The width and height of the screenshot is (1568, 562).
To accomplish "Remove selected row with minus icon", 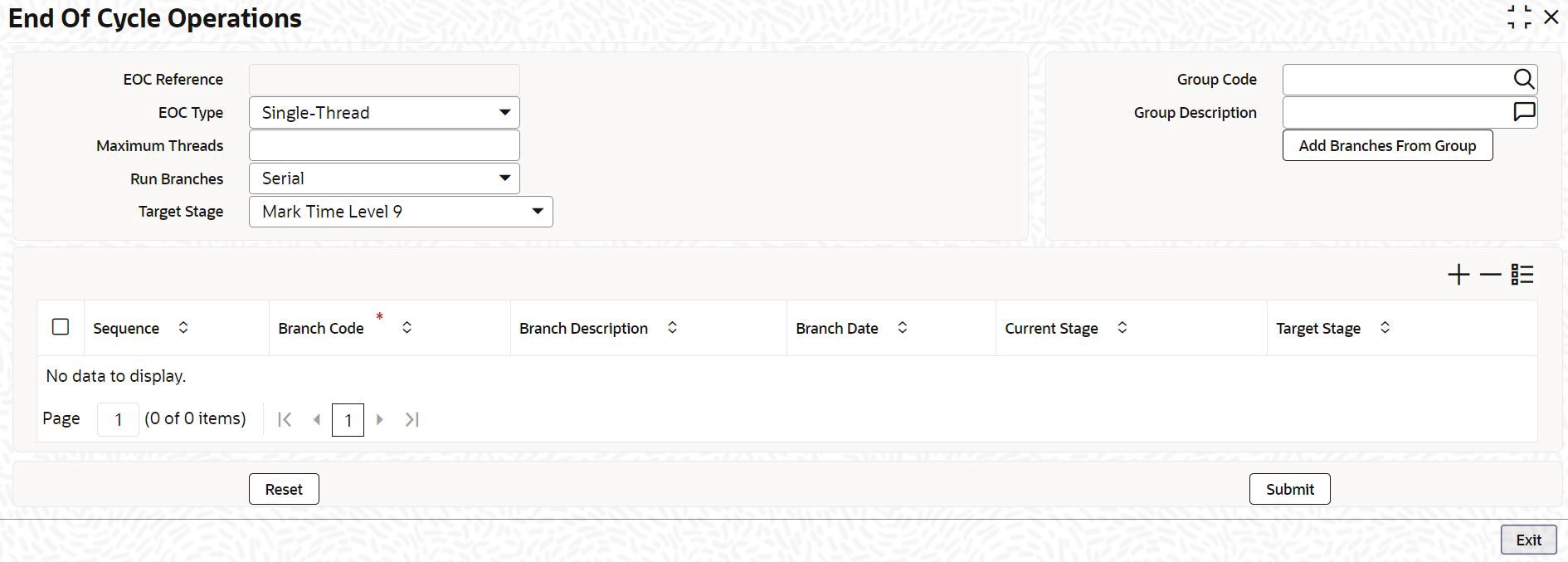I will point(1491,275).
